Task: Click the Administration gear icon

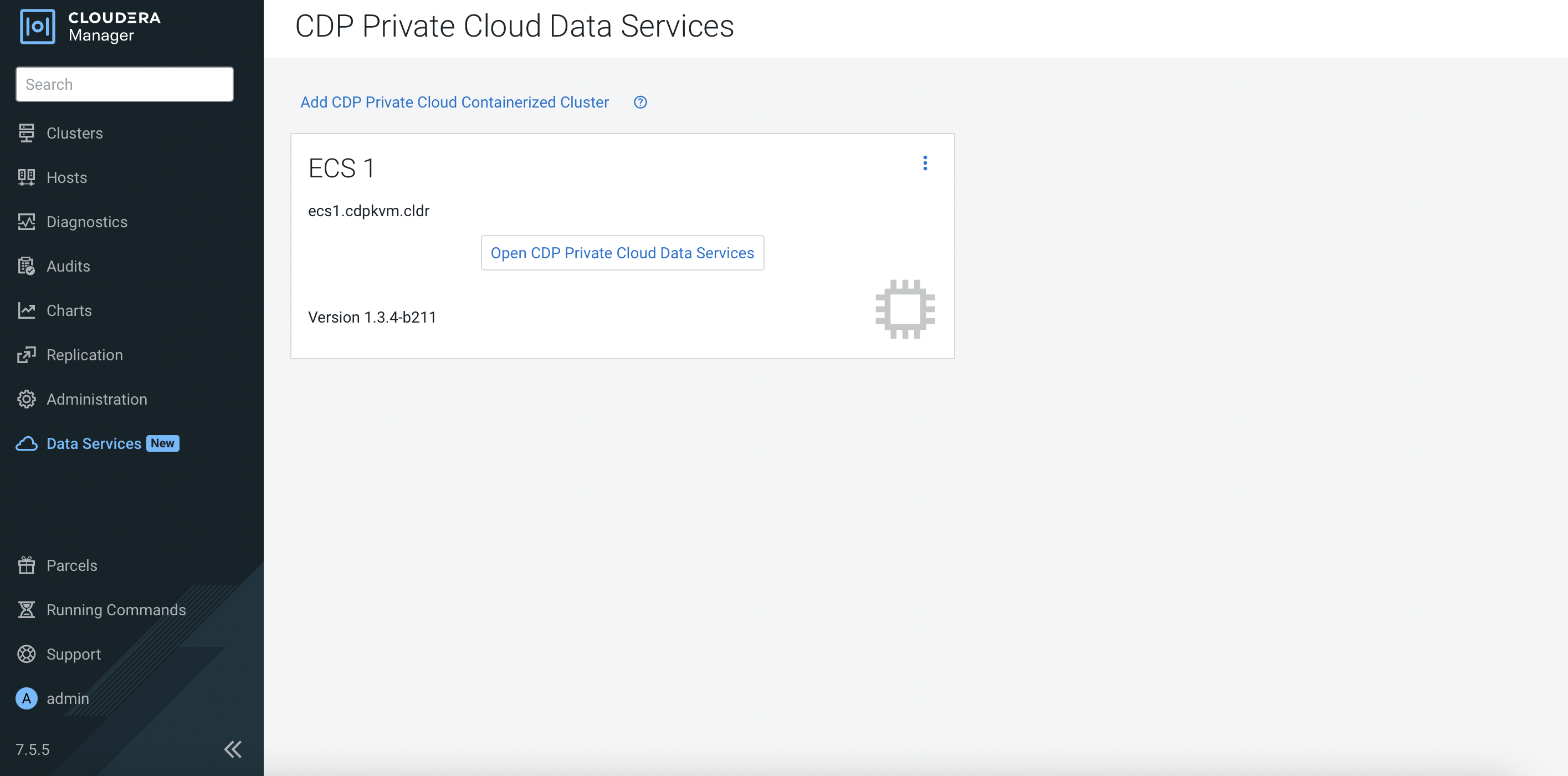Action: pos(26,399)
